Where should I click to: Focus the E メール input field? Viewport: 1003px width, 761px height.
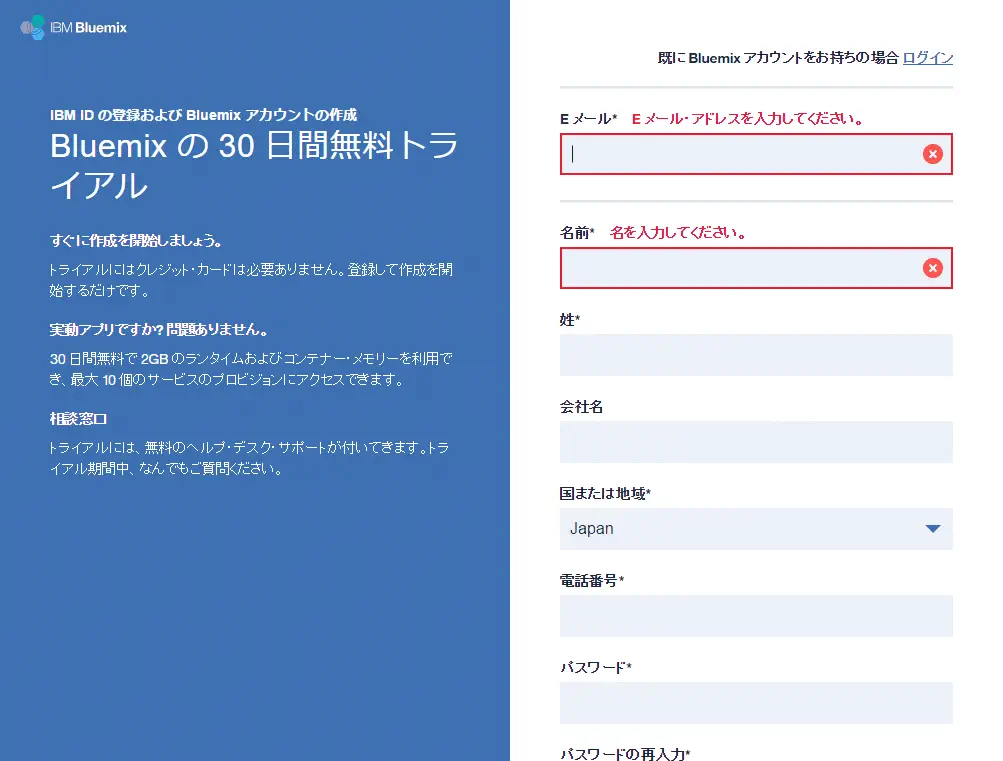pyautogui.click(x=740, y=154)
